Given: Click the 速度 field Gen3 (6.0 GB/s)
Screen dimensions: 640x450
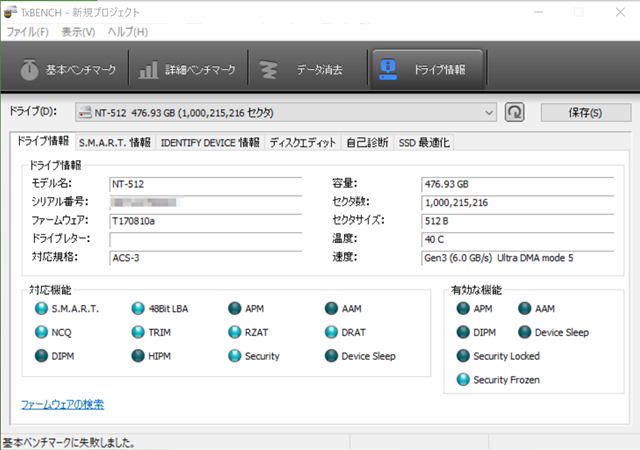Looking at the screenshot, I should [518, 258].
